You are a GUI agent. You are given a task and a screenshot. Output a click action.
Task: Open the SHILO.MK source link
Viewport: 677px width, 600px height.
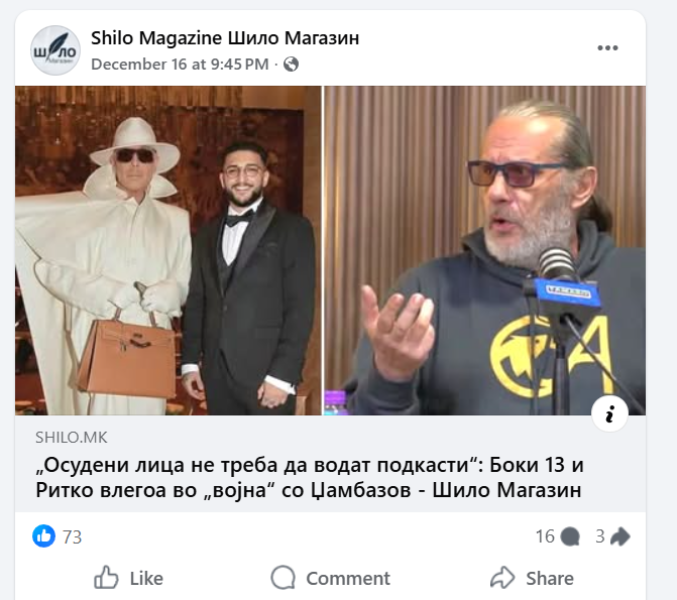click(71, 438)
